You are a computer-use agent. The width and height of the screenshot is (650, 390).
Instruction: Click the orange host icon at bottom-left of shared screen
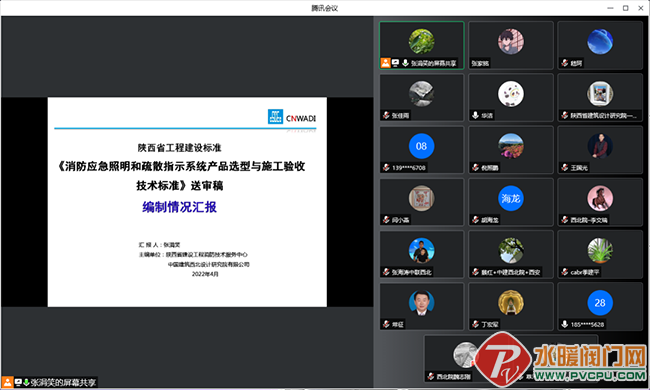coord(7,382)
